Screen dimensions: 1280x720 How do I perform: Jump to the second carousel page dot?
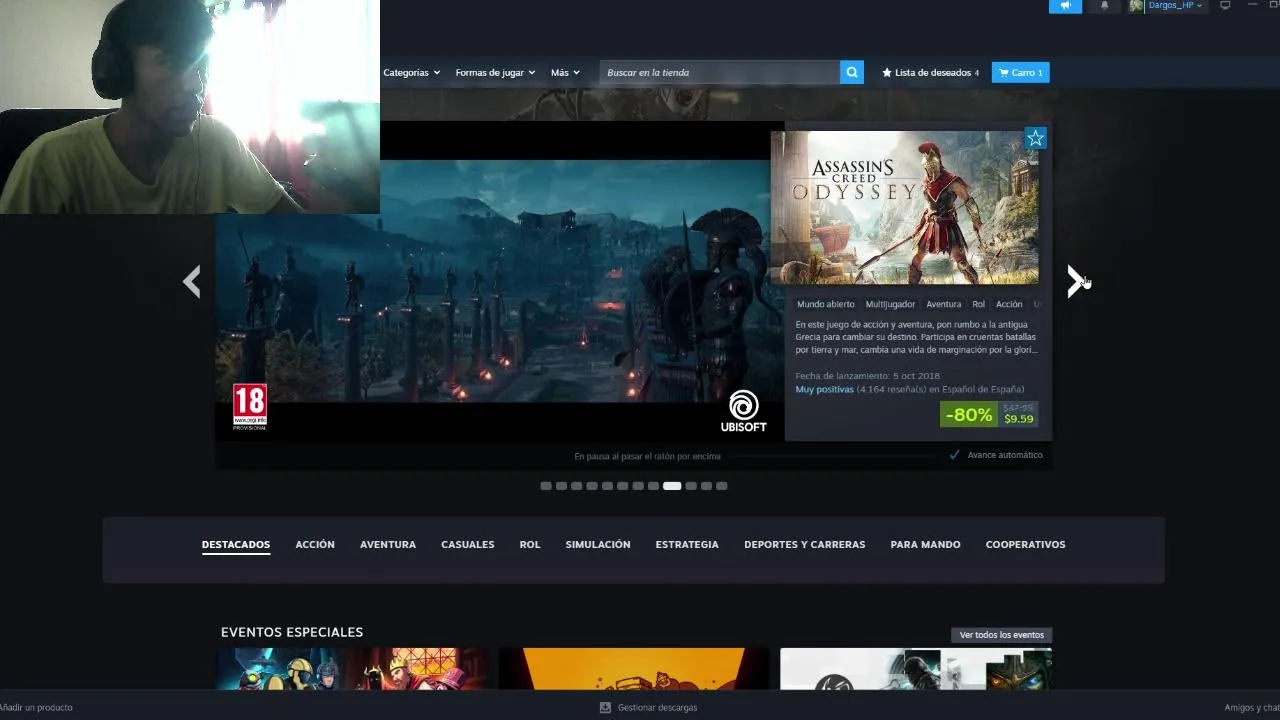(561, 486)
